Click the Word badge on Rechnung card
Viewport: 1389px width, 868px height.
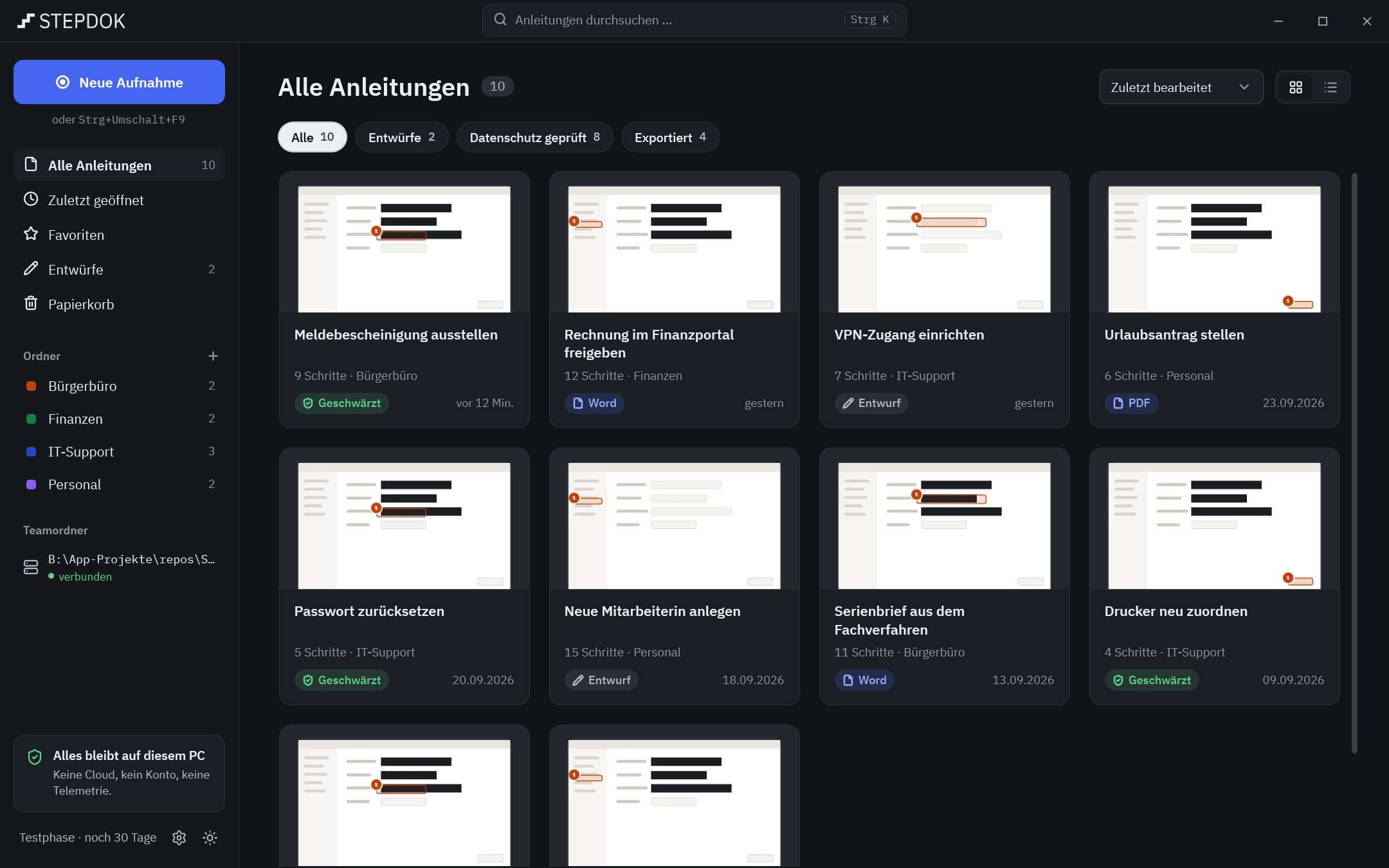[x=594, y=403]
